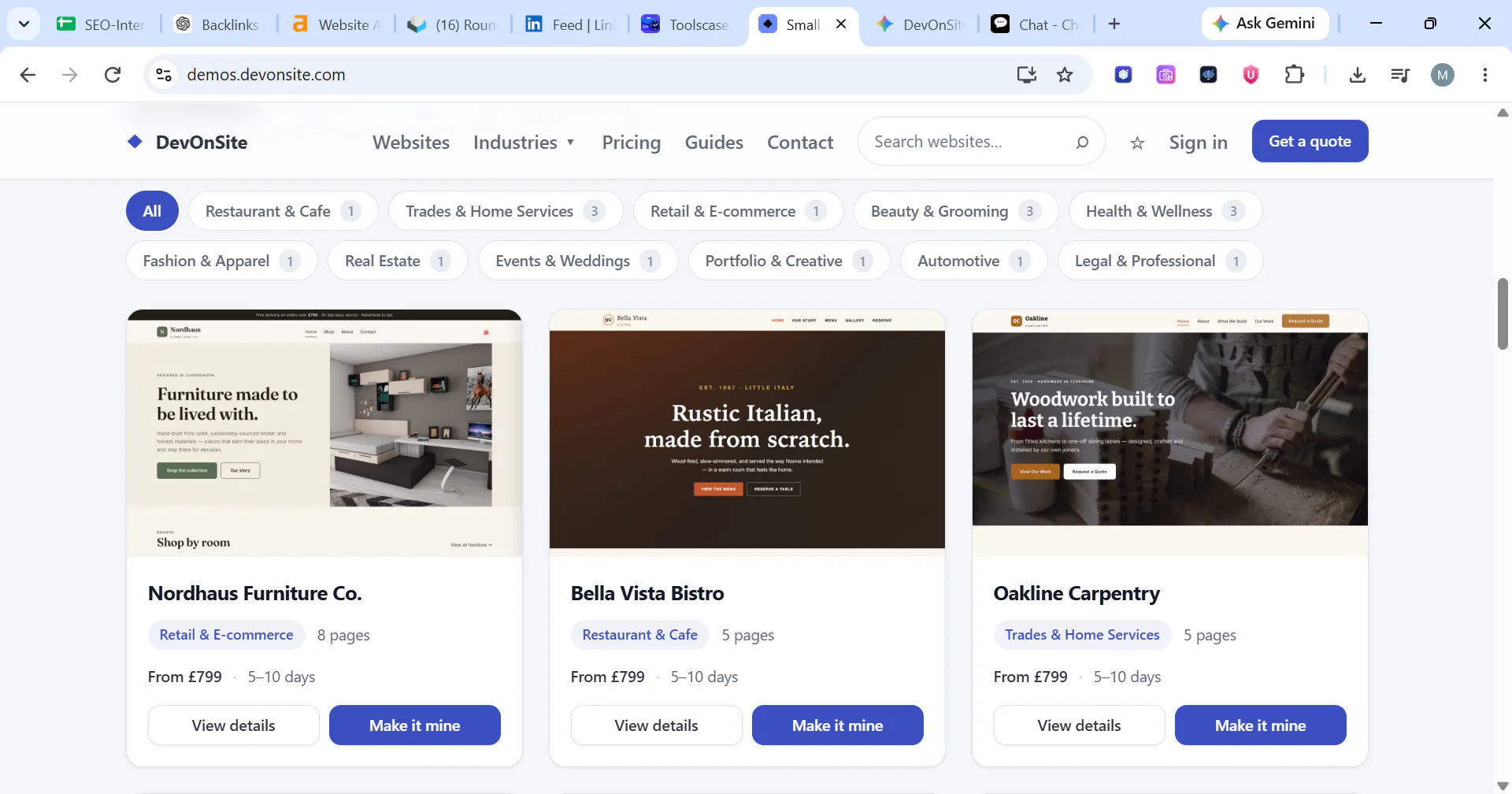Open the Contact nav link
Screen dimensions: 1512x794
click(x=800, y=143)
